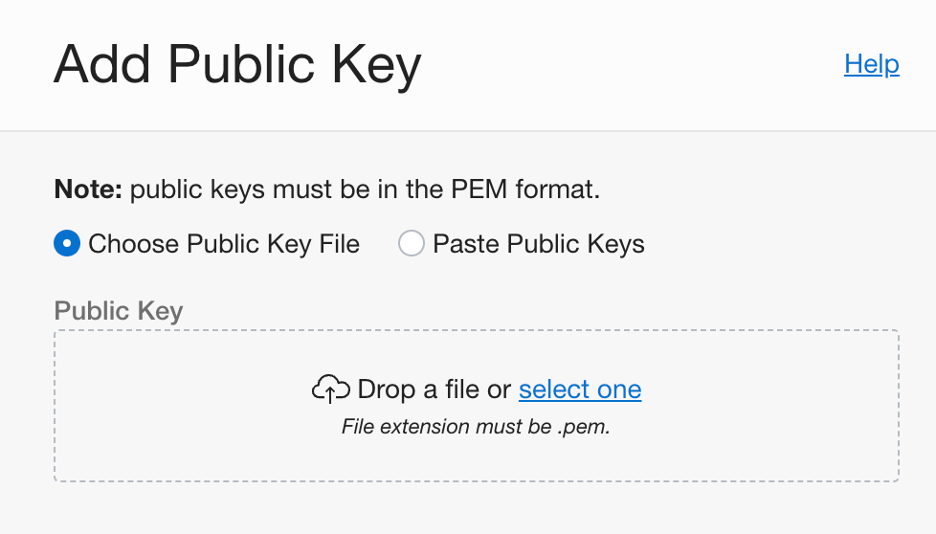Viewport: 936px width, 534px height.
Task: Select the Paste Public Keys radio button
Action: [x=411, y=244]
